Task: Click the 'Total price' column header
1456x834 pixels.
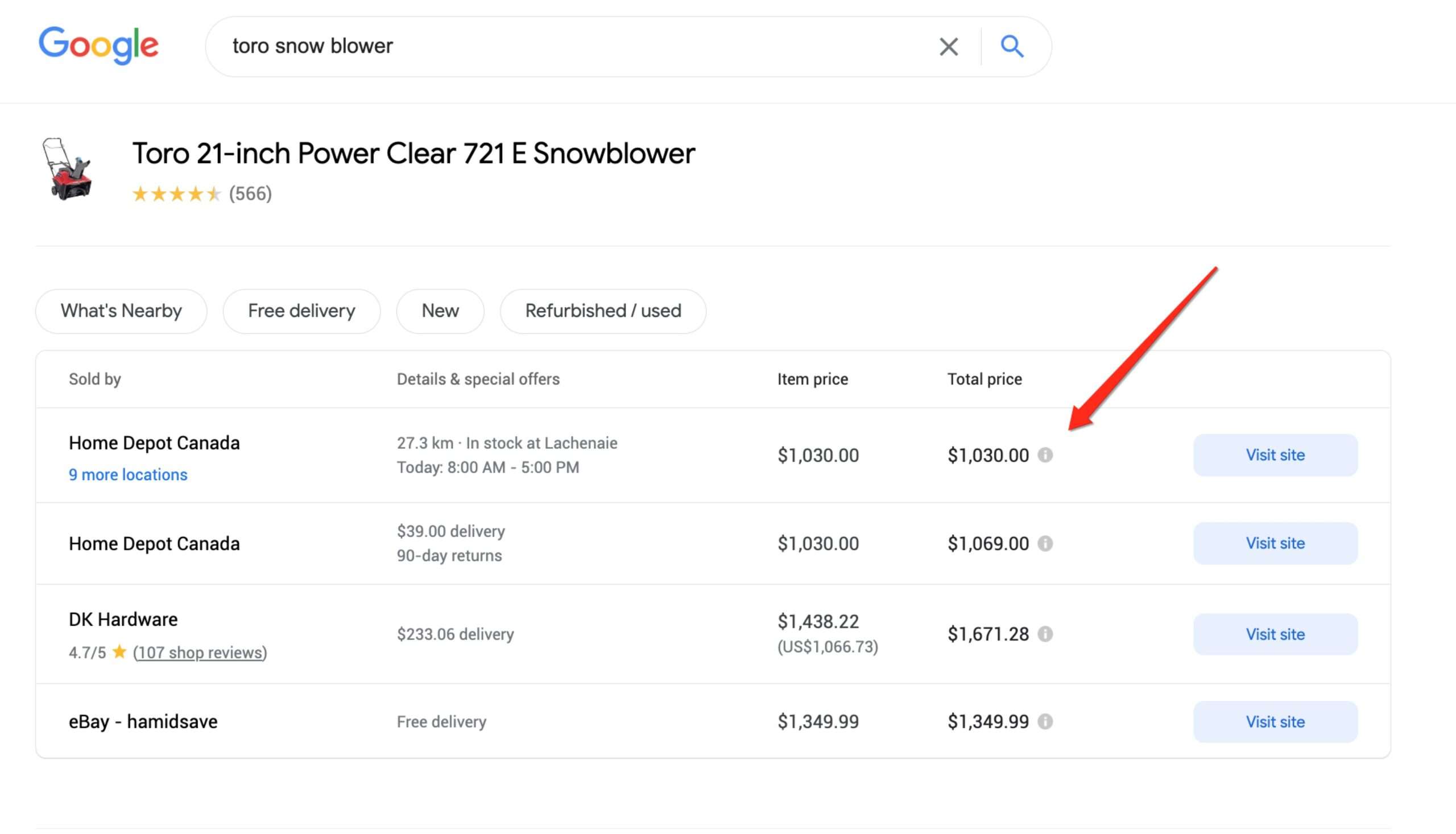Action: [983, 379]
